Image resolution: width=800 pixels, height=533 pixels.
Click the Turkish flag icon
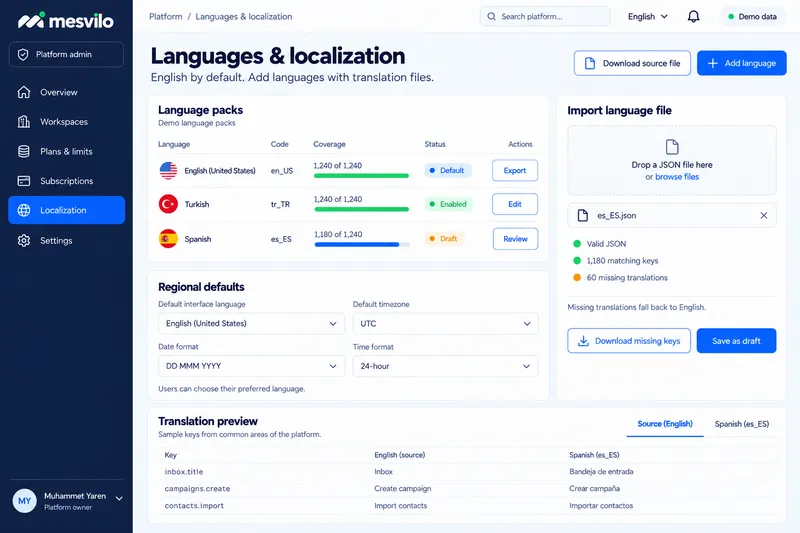pos(168,204)
